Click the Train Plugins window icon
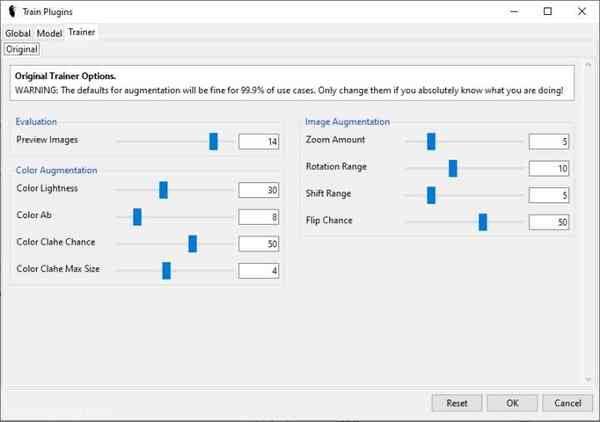 click(12, 11)
